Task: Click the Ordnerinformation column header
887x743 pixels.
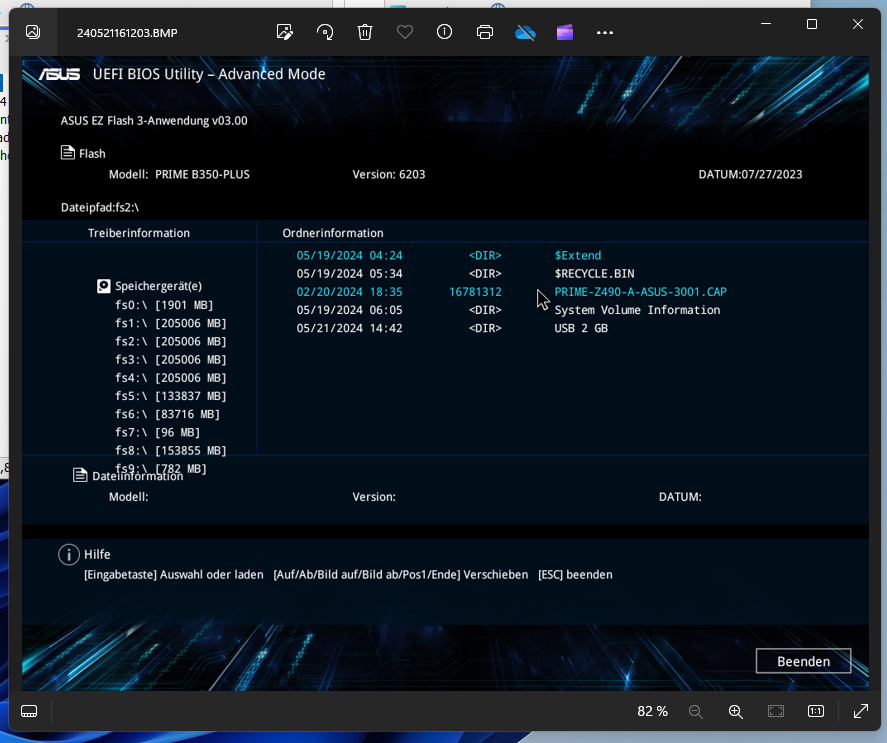Action: [x=333, y=233]
